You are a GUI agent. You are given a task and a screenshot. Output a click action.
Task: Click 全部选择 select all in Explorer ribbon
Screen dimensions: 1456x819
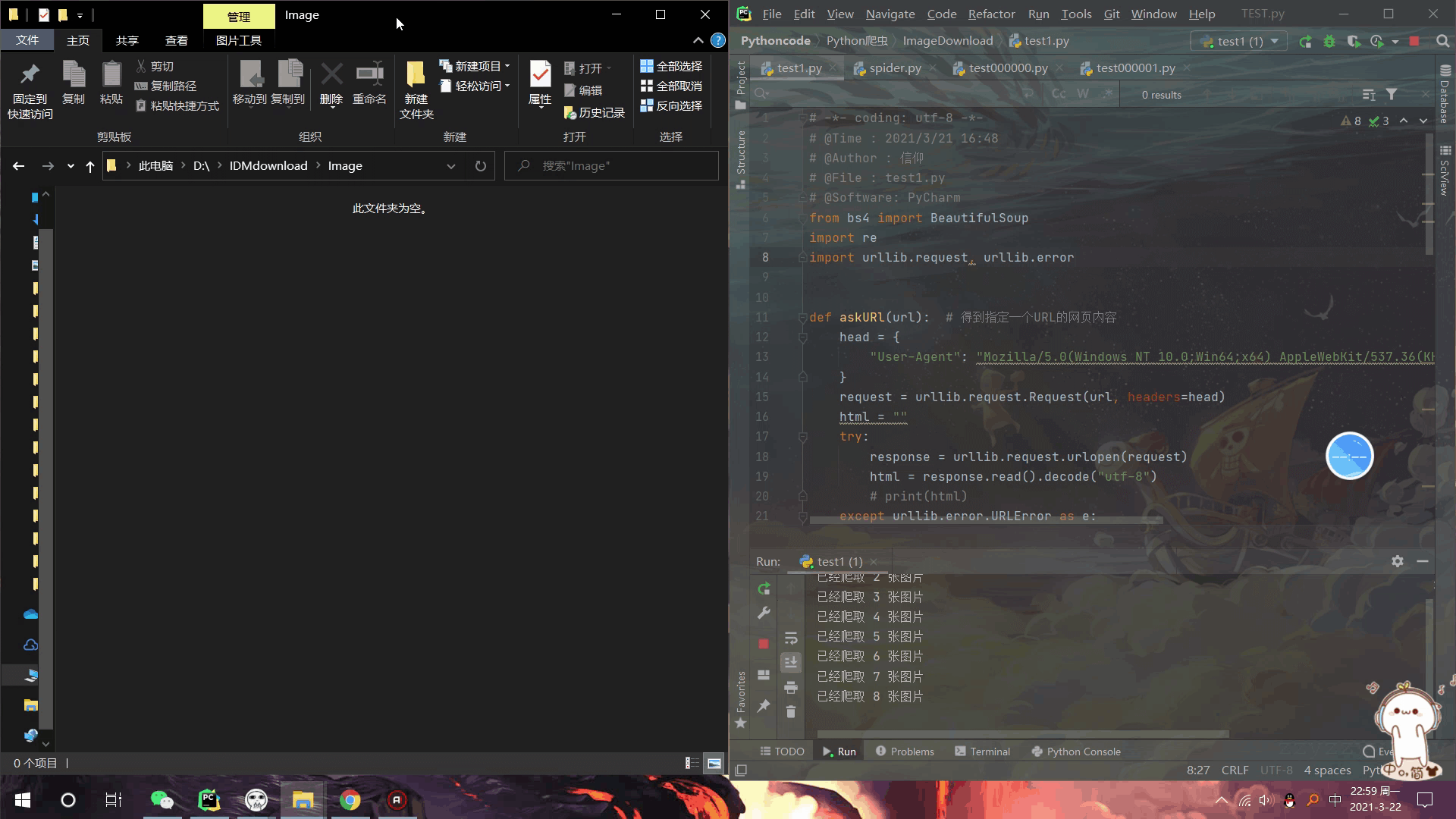[x=671, y=67]
